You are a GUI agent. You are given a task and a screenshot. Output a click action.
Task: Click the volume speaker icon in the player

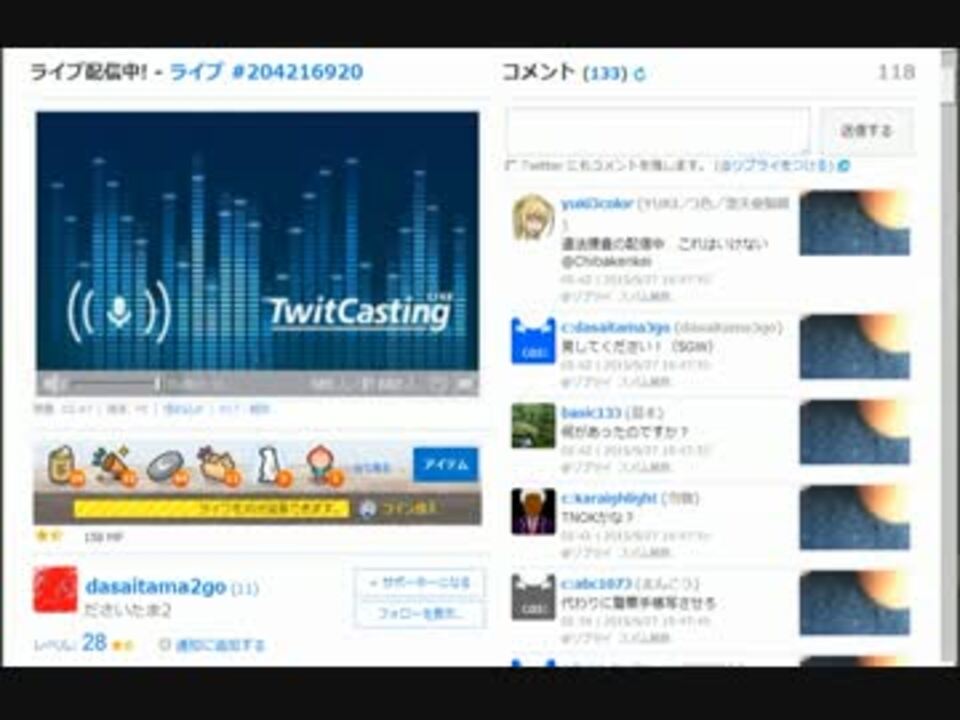click(x=53, y=384)
